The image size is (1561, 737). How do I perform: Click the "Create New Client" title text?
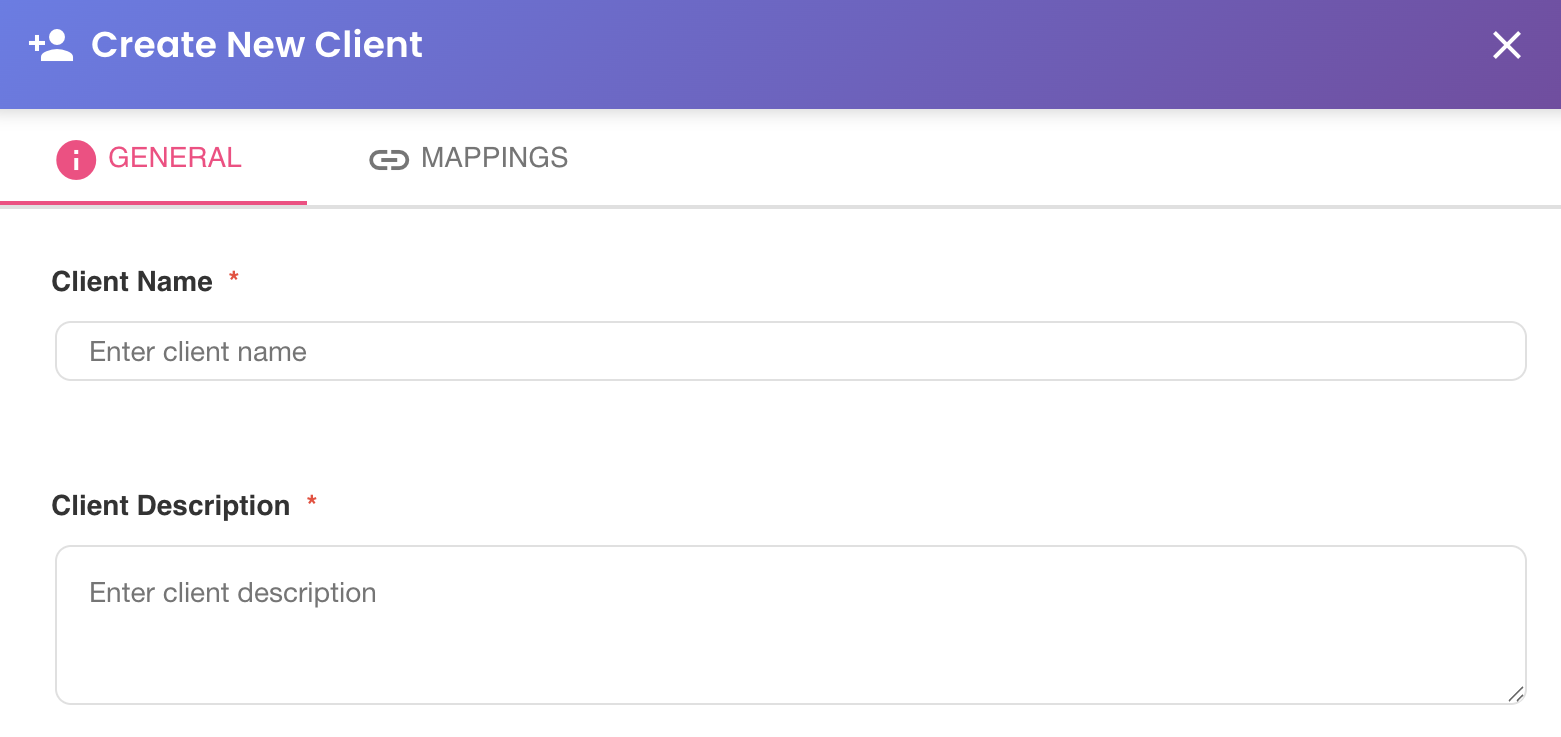(257, 45)
